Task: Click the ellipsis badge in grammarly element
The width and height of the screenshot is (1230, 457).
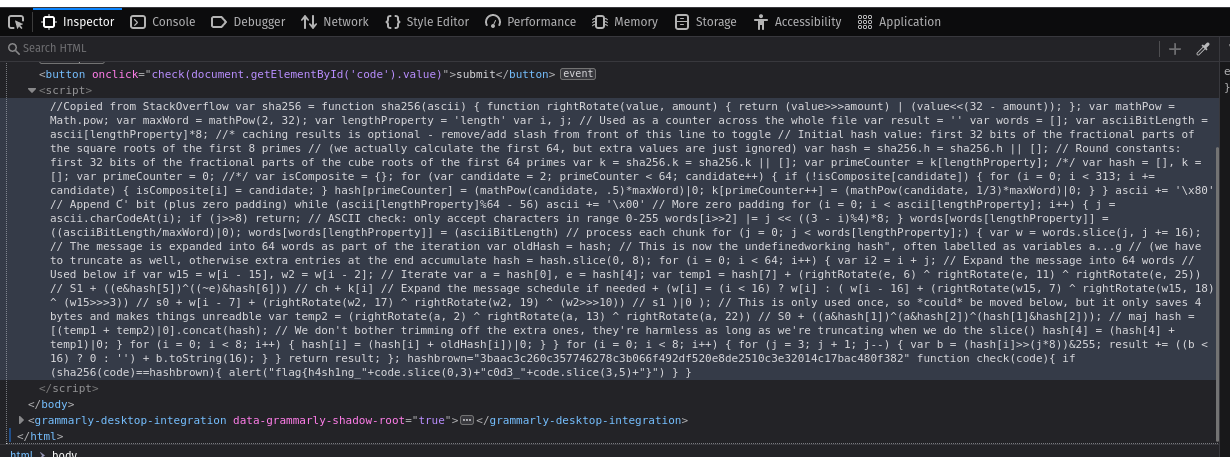Action: coord(466,420)
